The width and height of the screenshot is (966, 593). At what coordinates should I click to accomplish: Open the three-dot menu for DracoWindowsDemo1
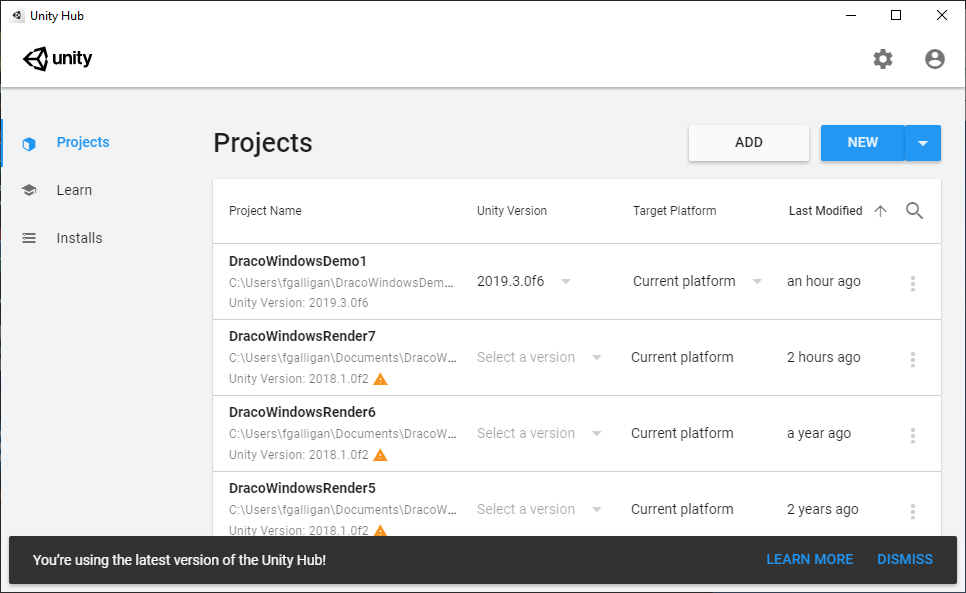[912, 283]
